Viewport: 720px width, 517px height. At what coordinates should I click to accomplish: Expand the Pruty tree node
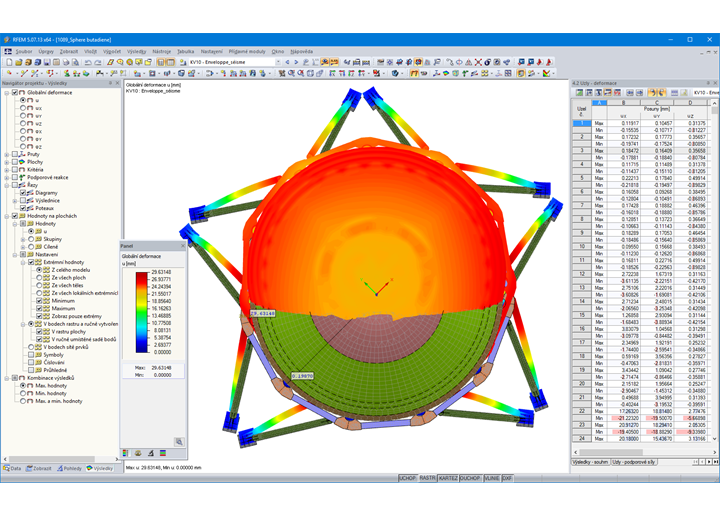click(x=7, y=154)
